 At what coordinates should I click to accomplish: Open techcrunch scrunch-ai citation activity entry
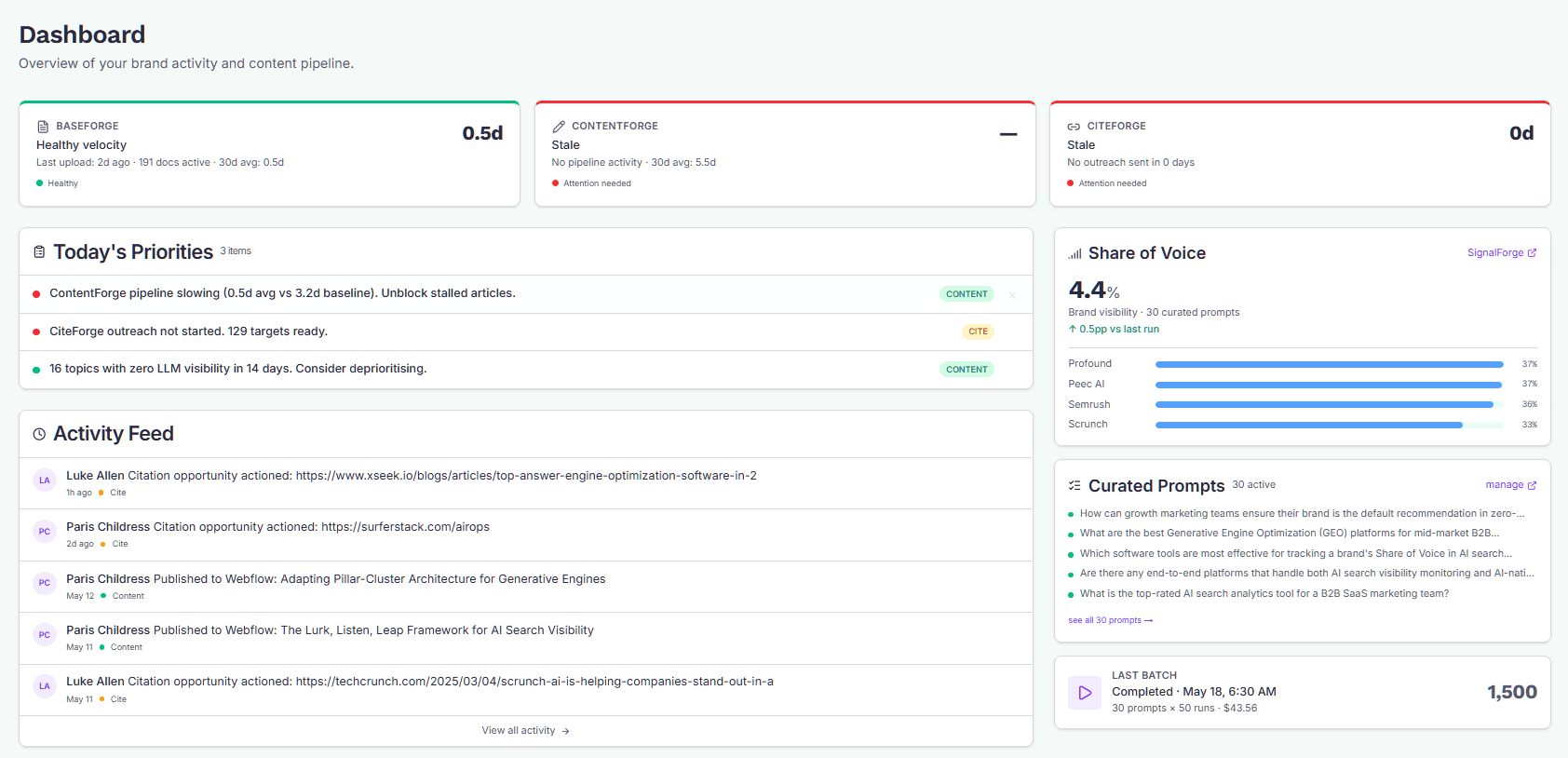(x=526, y=690)
